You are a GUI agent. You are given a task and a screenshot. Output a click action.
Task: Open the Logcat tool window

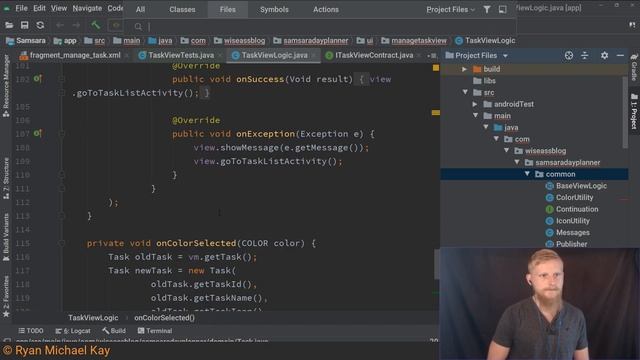click(73, 331)
